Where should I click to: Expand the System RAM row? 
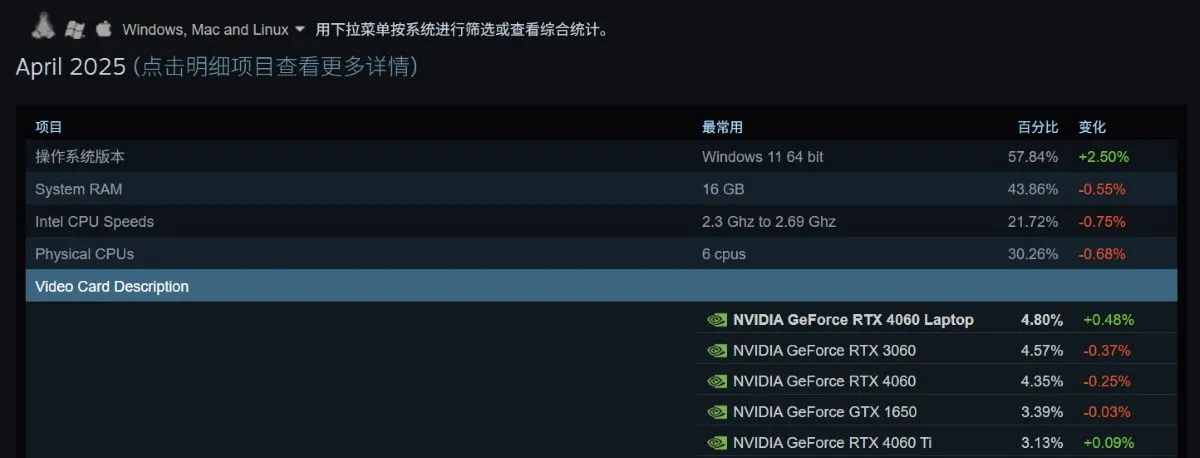pos(601,189)
